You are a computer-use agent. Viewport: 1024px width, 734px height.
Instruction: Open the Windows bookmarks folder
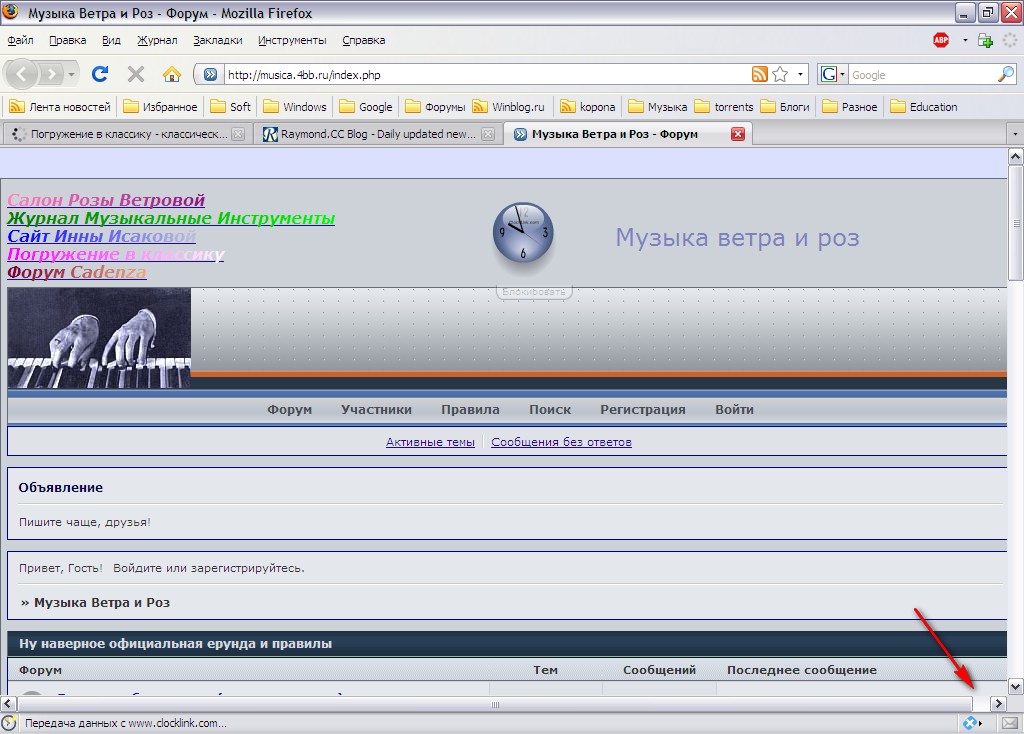(x=295, y=106)
